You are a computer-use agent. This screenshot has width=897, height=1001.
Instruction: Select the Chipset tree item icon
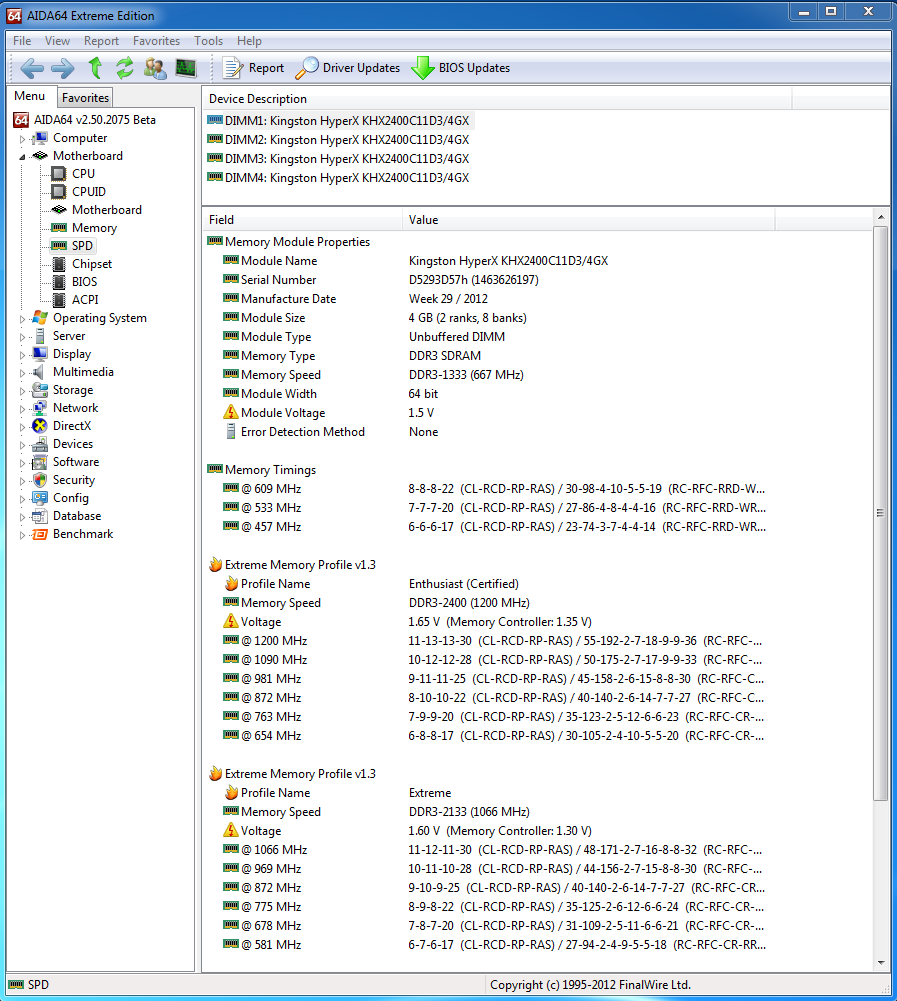[59, 264]
